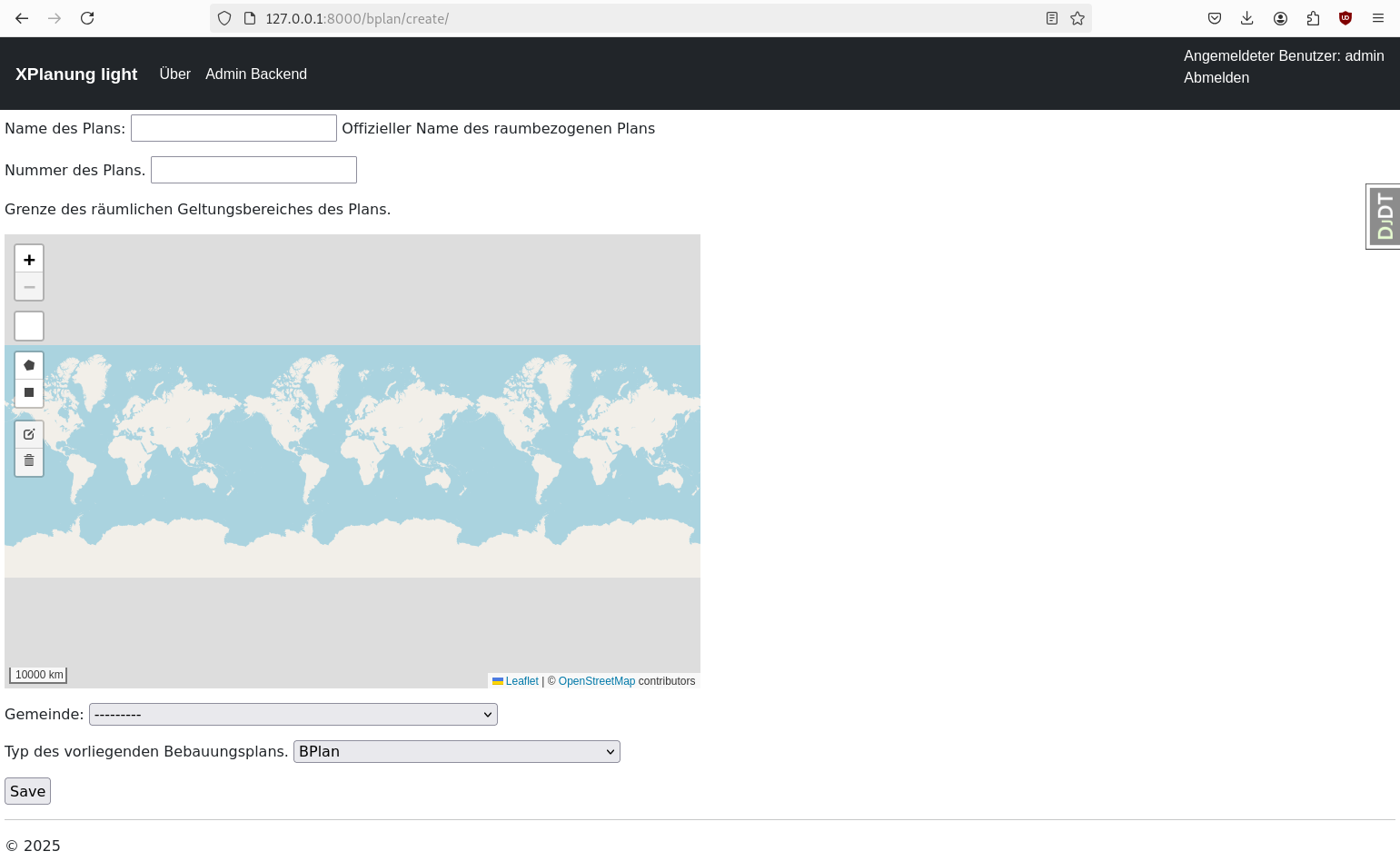Activate the delete layers trash tool

point(29,461)
